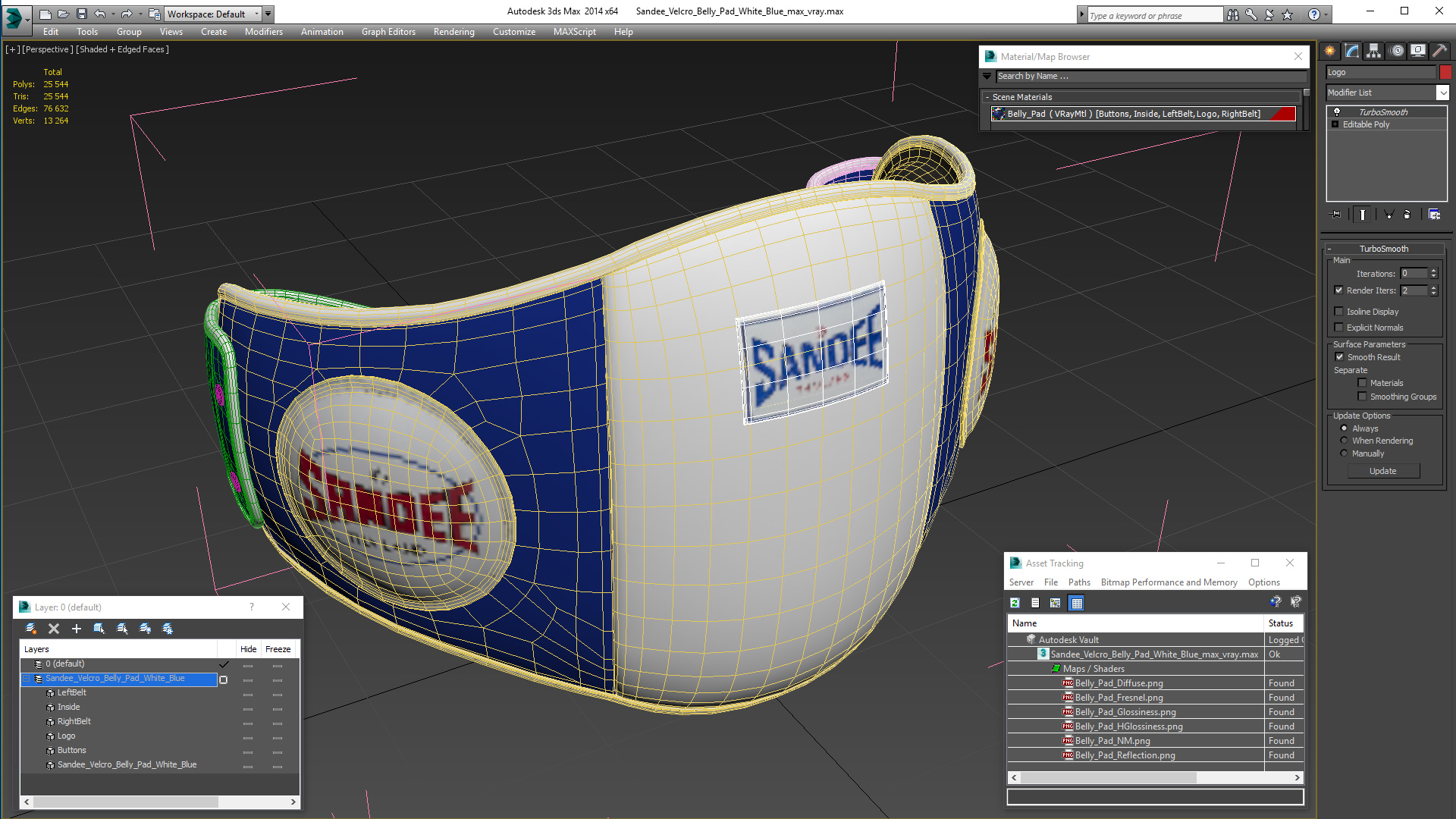The width and height of the screenshot is (1456, 819).
Task: Open Undo history dropdown arrow
Action: [113, 14]
